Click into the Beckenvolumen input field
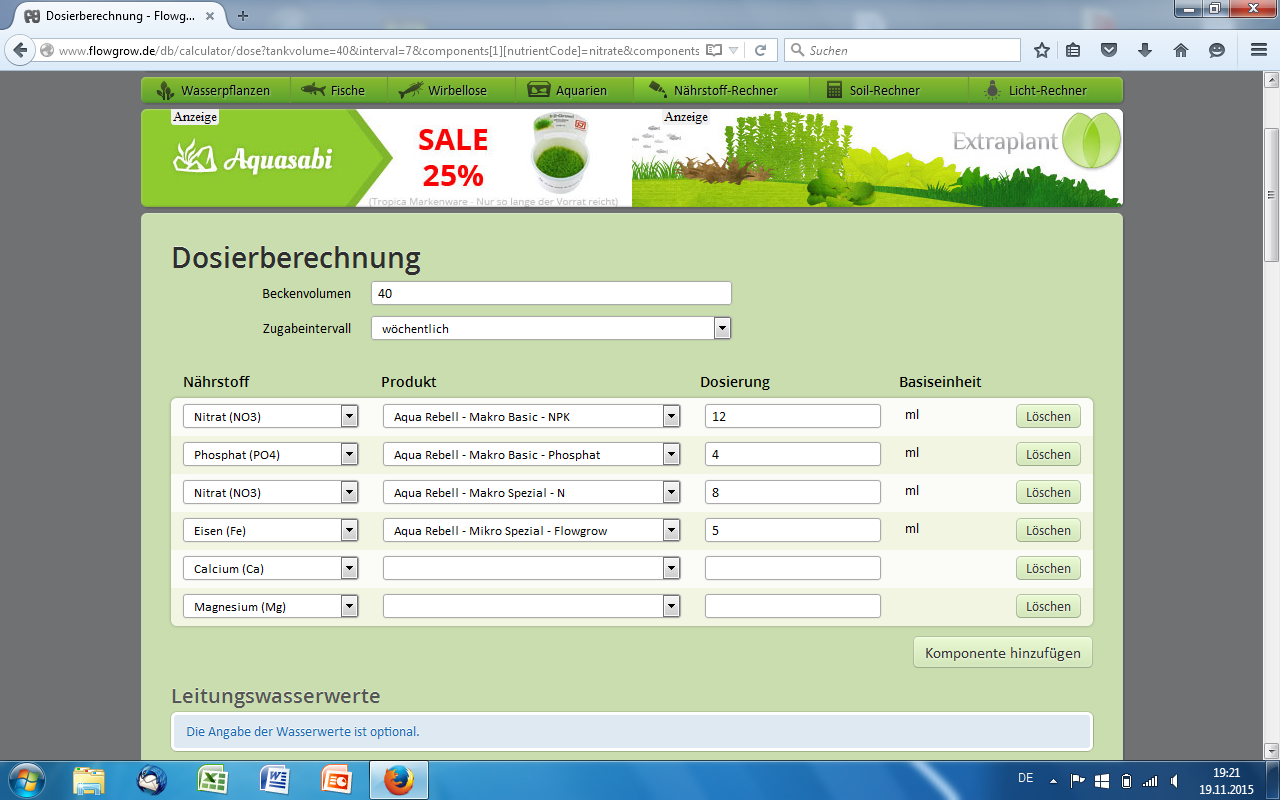The height and width of the screenshot is (800, 1280). pos(551,293)
